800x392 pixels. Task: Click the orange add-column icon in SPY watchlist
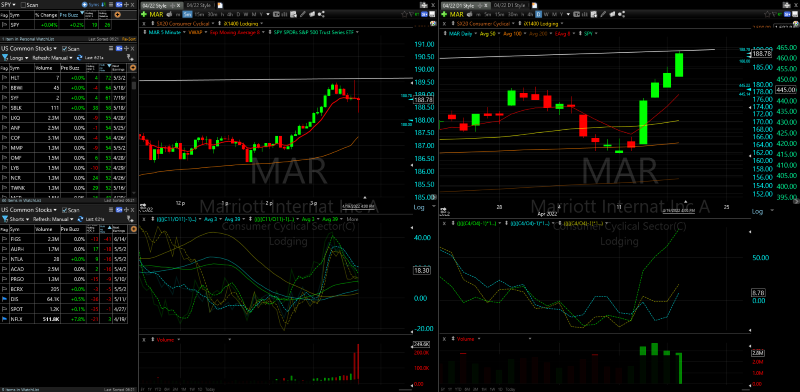pyautogui.click(x=117, y=14)
